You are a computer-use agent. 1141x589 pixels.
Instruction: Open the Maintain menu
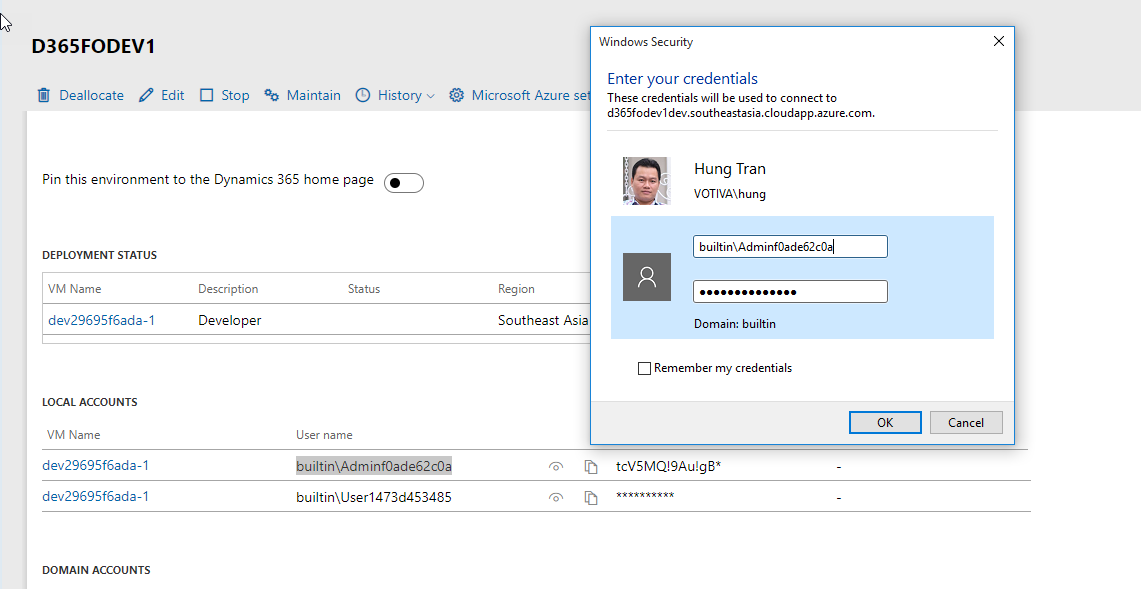pyautogui.click(x=314, y=95)
